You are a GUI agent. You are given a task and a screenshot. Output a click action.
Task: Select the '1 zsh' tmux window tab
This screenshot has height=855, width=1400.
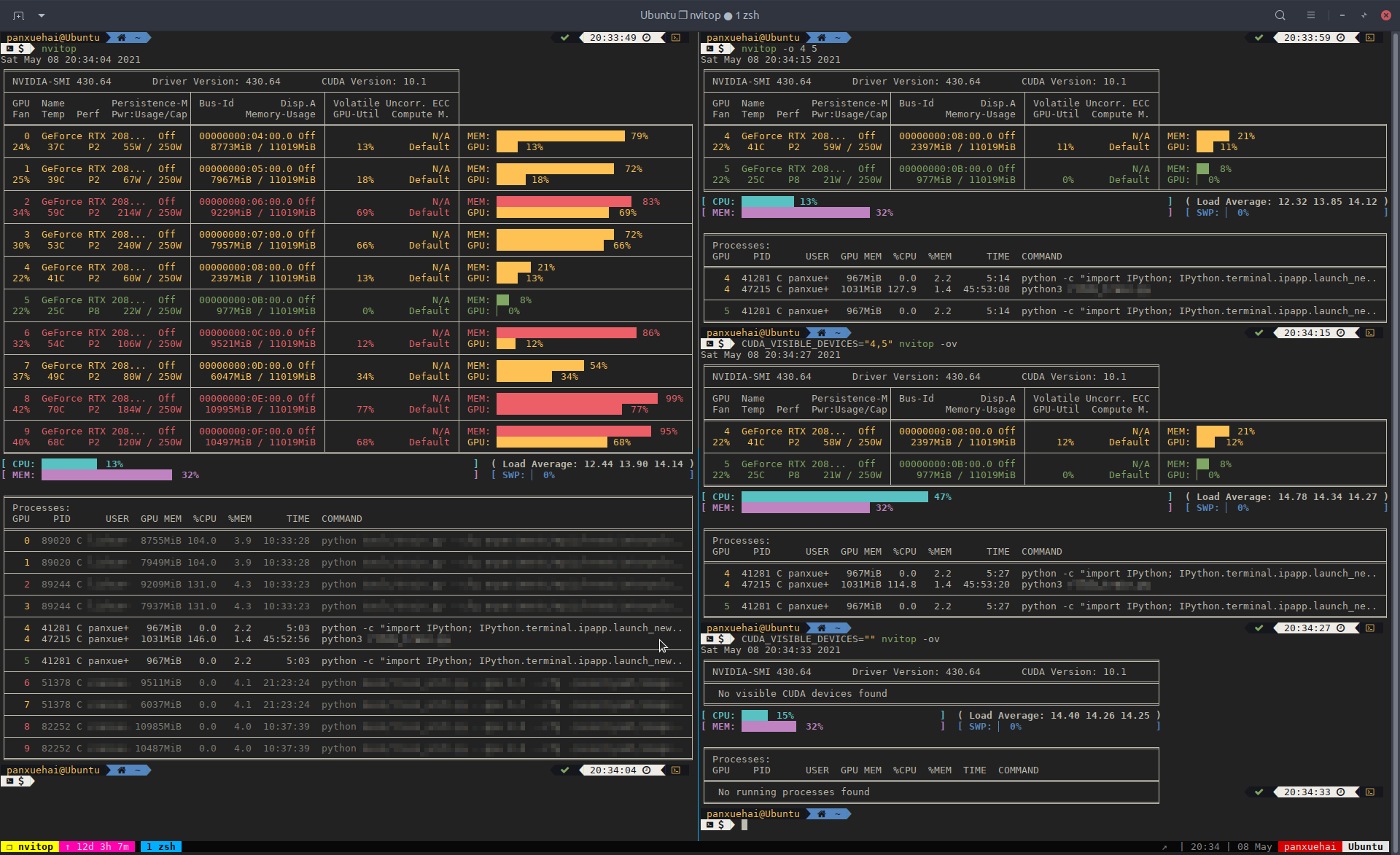(161, 847)
